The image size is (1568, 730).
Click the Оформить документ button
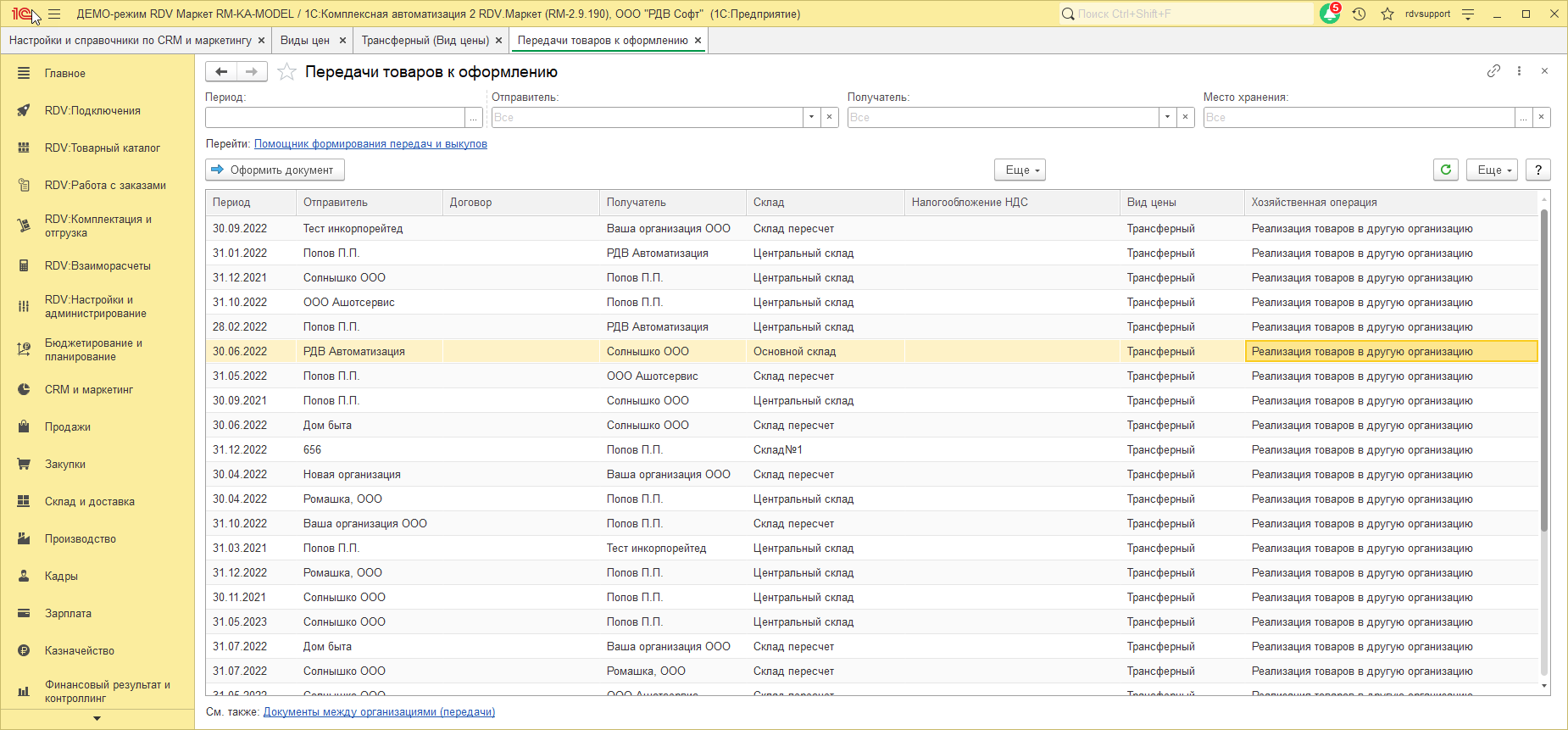tap(275, 170)
